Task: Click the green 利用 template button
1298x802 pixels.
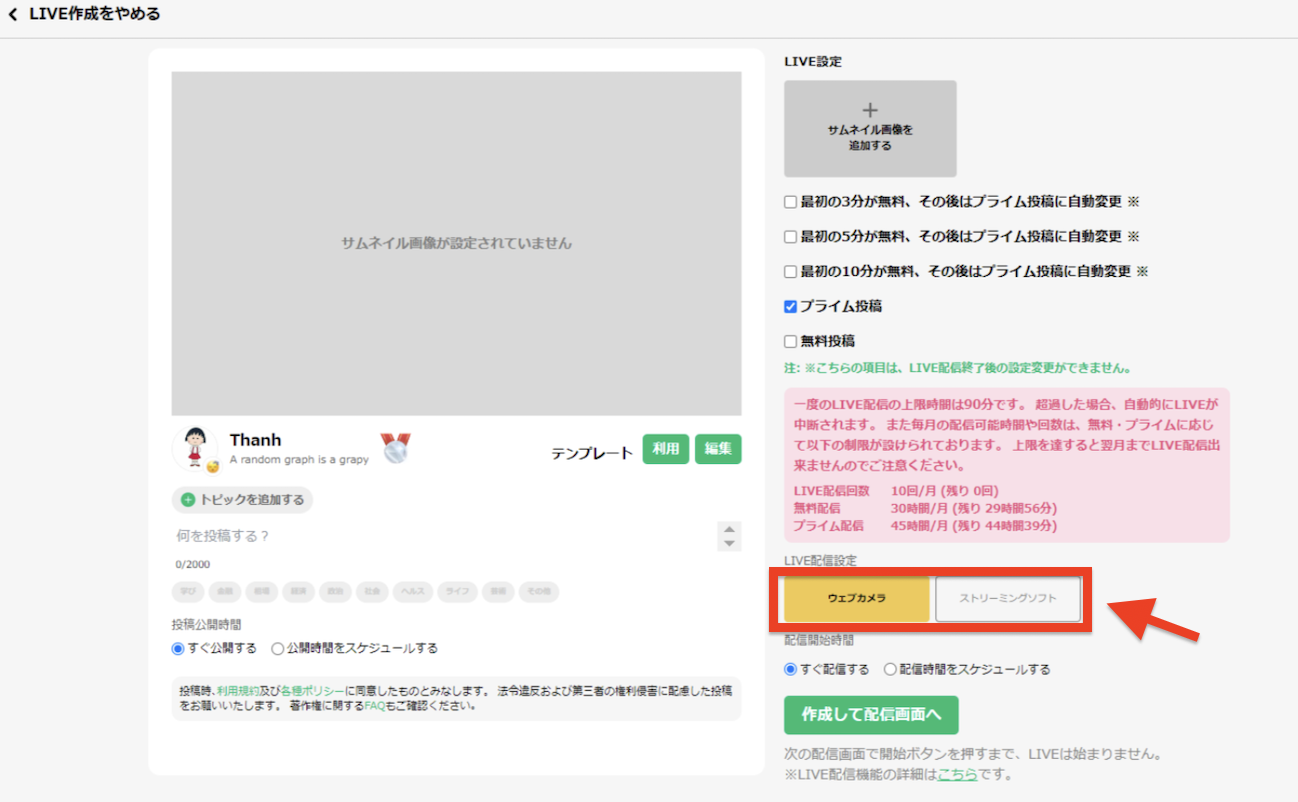Action: click(x=665, y=450)
